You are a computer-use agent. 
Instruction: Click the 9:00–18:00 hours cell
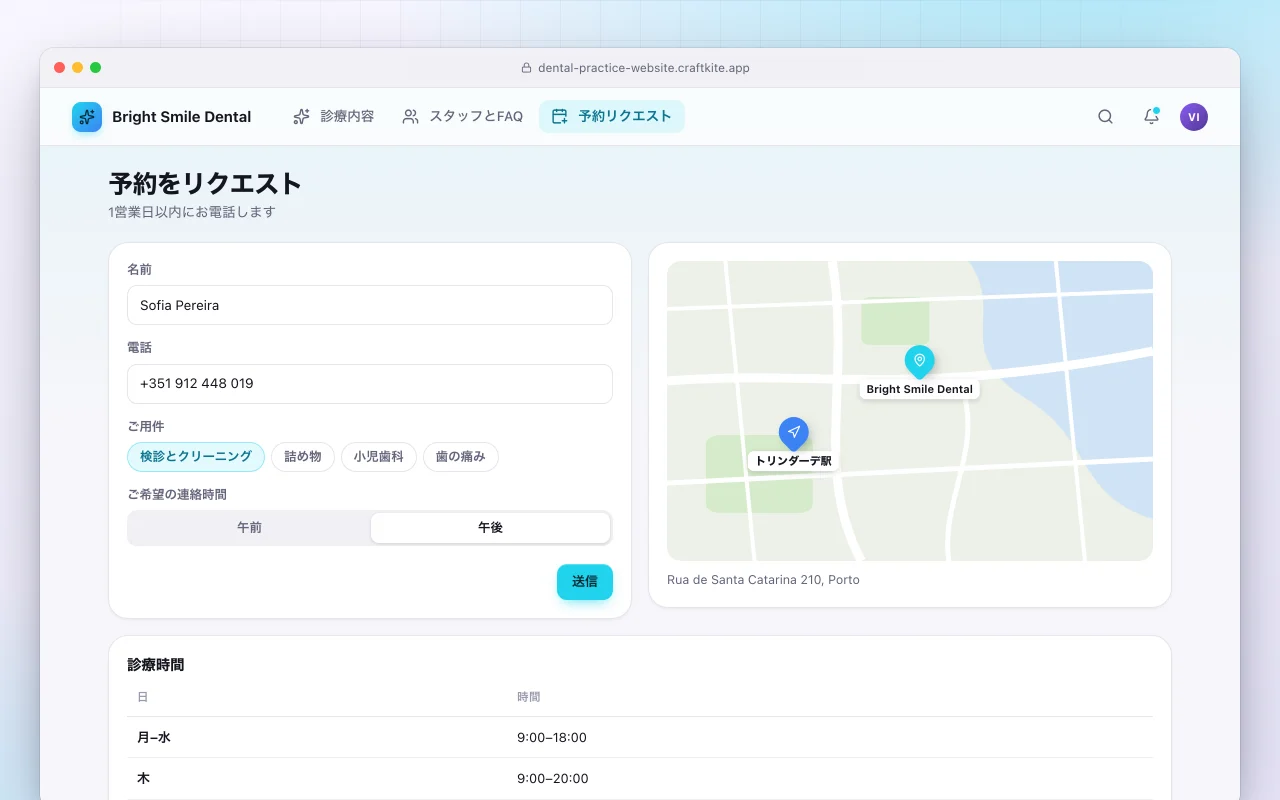point(552,738)
